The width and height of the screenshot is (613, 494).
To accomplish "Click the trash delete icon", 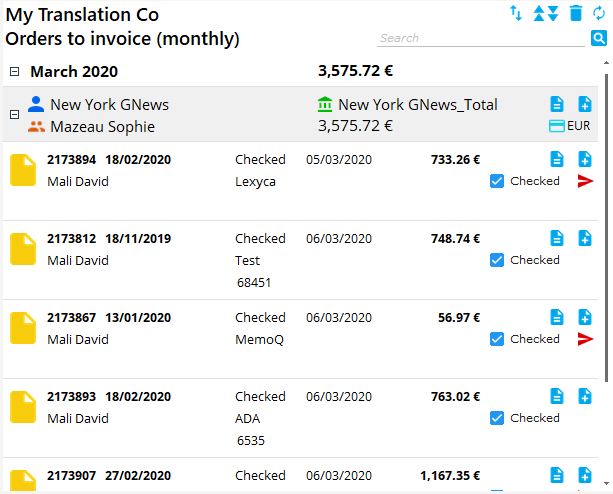I will [x=575, y=13].
